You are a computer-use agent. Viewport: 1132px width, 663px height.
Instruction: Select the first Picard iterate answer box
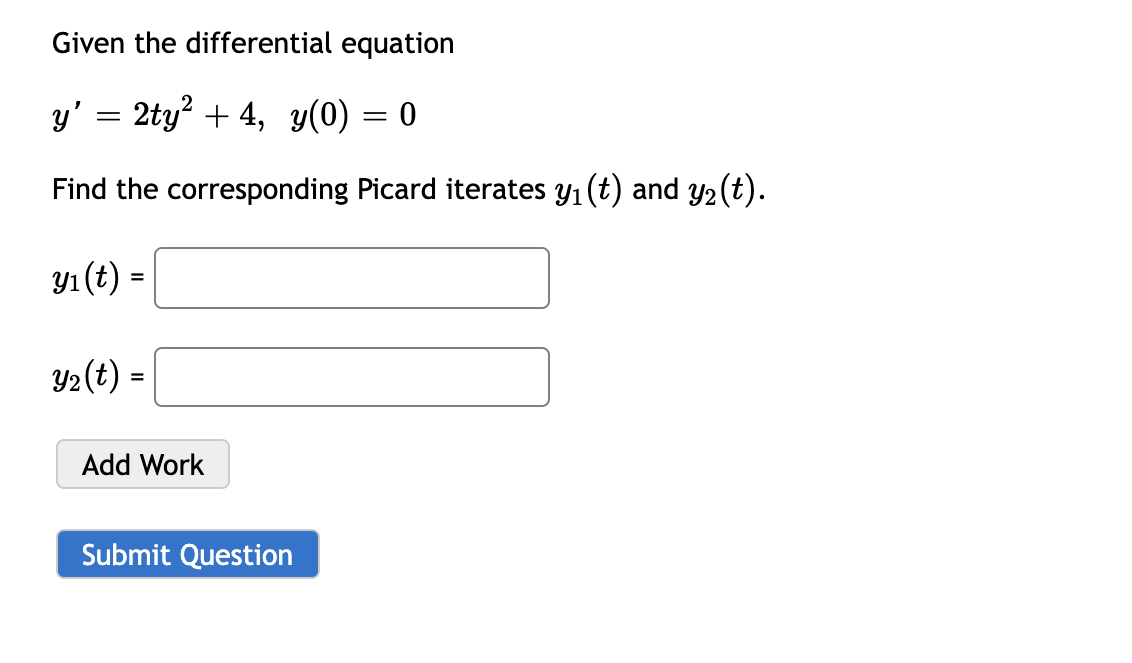coord(351,278)
